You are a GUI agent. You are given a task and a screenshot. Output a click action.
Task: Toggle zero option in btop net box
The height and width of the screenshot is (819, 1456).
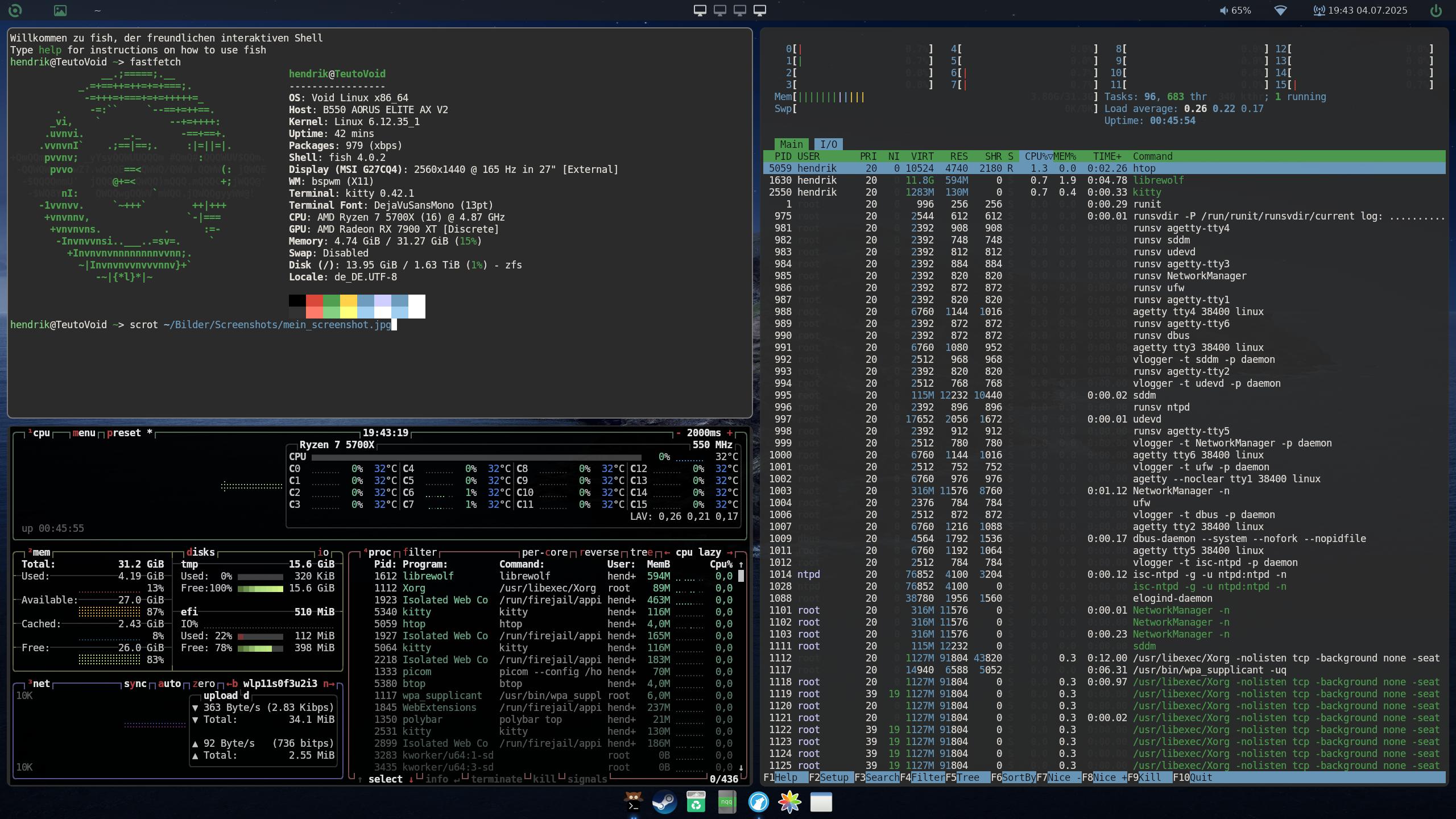pyautogui.click(x=204, y=684)
